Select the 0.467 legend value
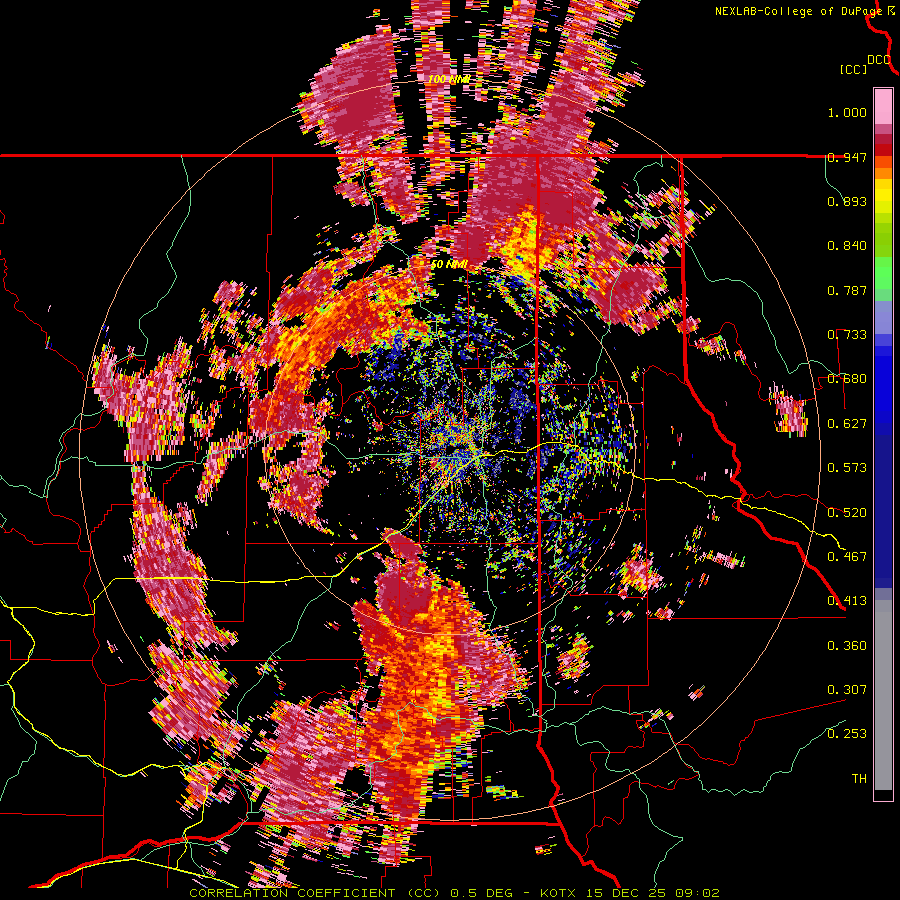The width and height of the screenshot is (900, 900). (x=847, y=557)
